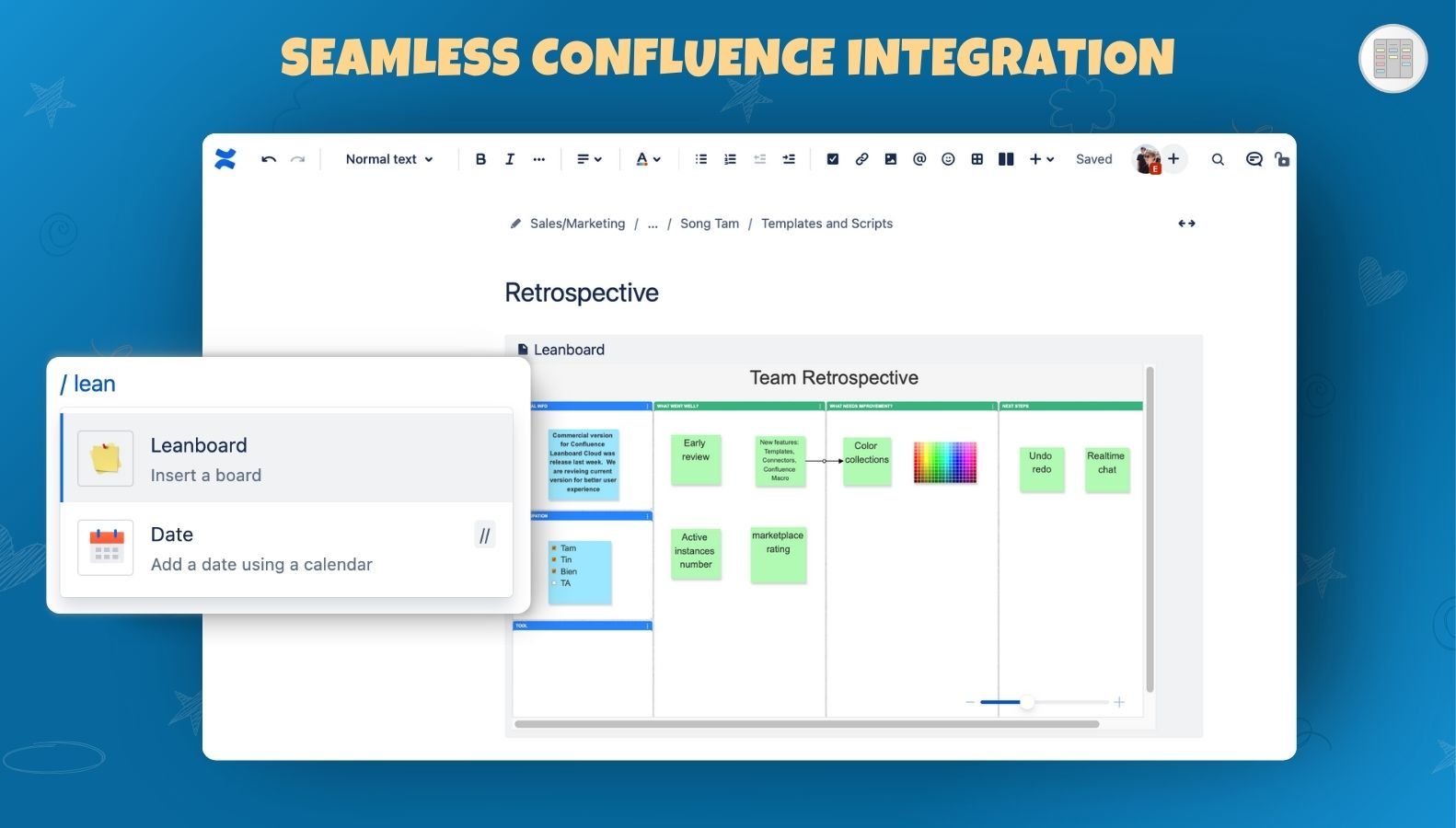Click the Confluence logo icon

(225, 159)
